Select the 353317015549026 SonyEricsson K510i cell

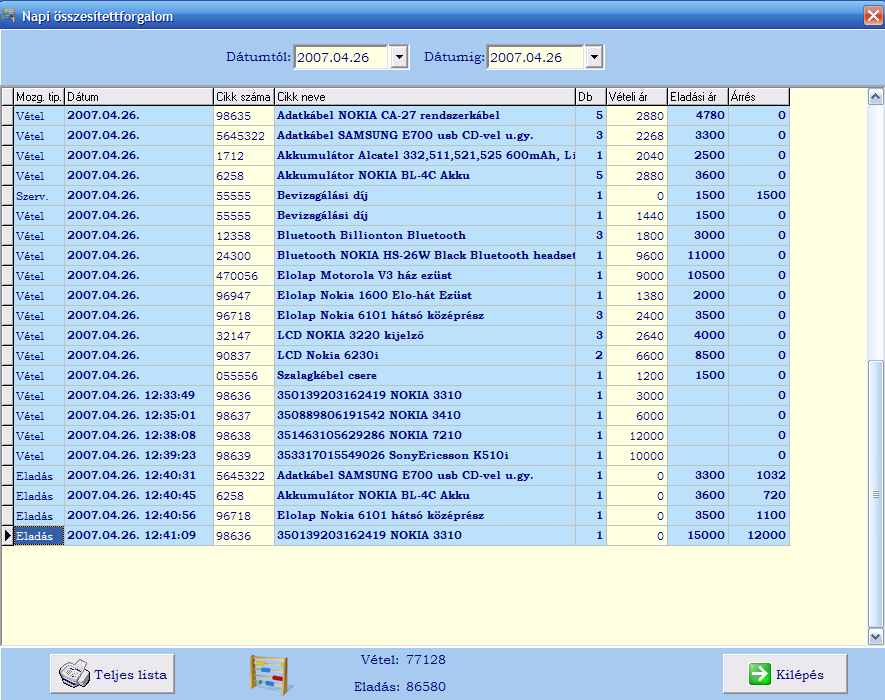coord(425,456)
